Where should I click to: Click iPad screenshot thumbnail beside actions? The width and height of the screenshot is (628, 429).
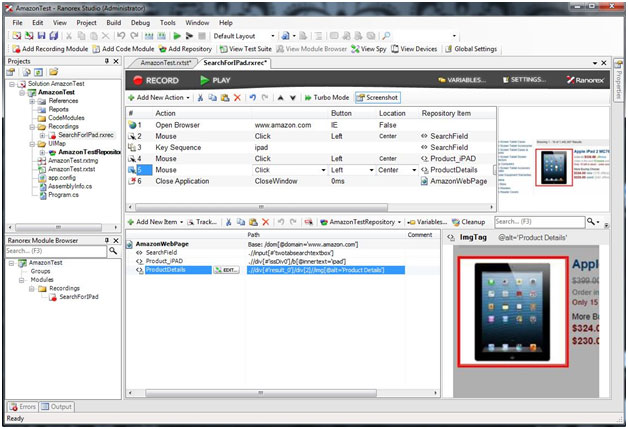point(554,167)
